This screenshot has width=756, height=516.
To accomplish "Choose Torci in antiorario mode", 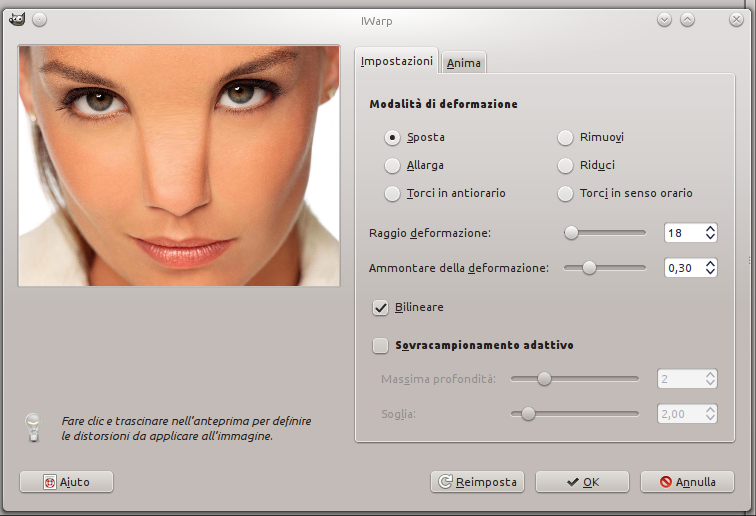I will click(392, 193).
